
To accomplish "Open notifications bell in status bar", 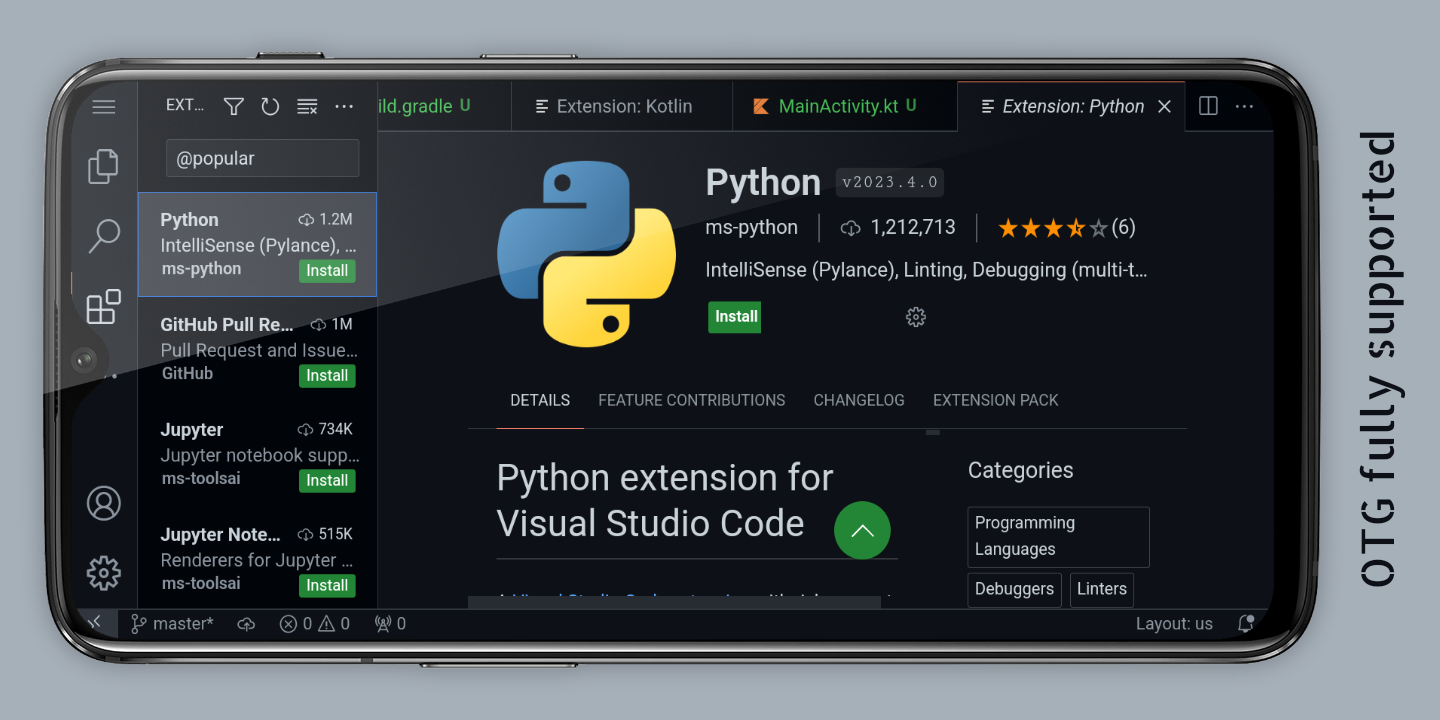I will pos(1246,624).
